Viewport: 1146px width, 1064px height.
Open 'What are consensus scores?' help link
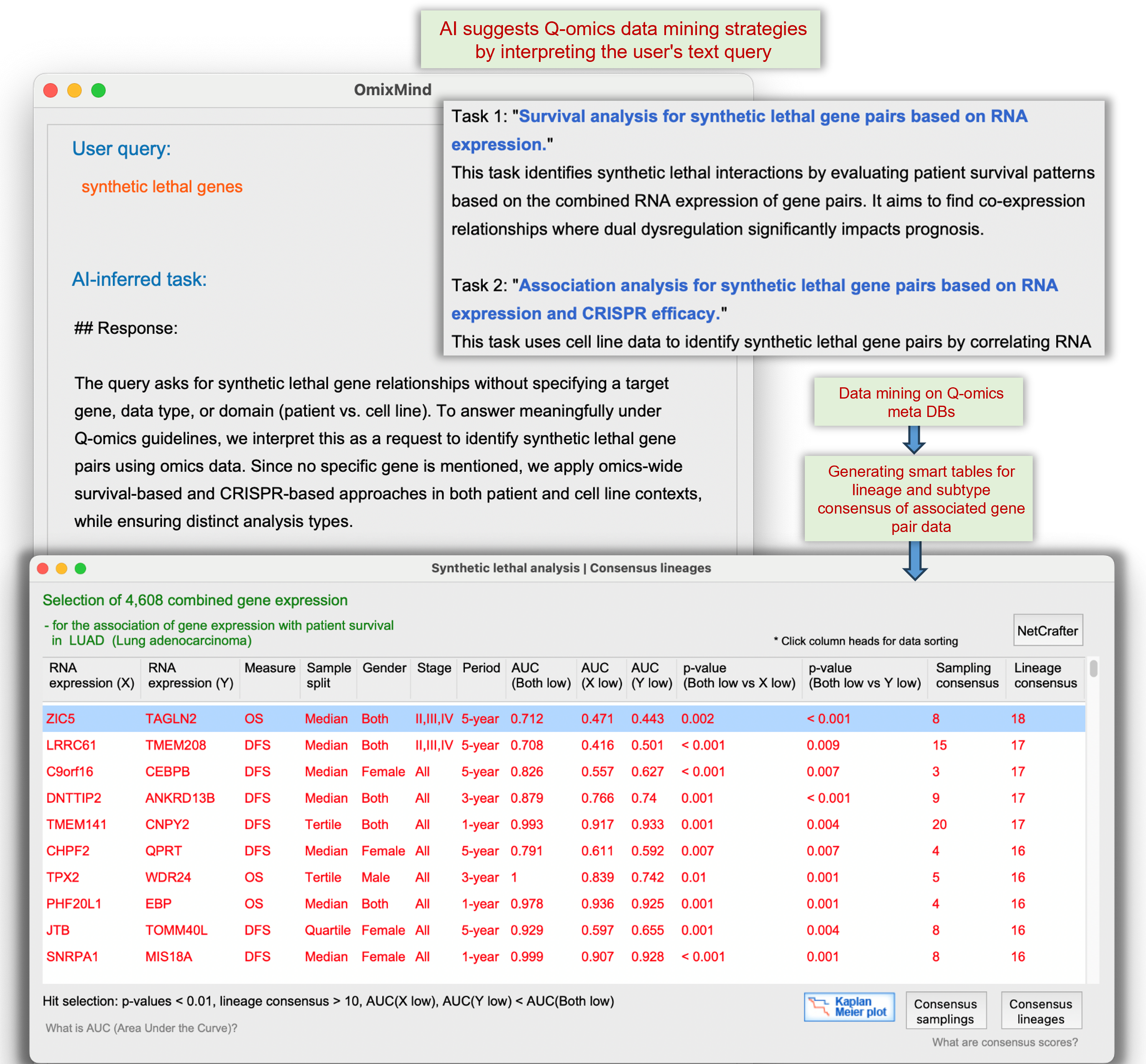click(1005, 1042)
